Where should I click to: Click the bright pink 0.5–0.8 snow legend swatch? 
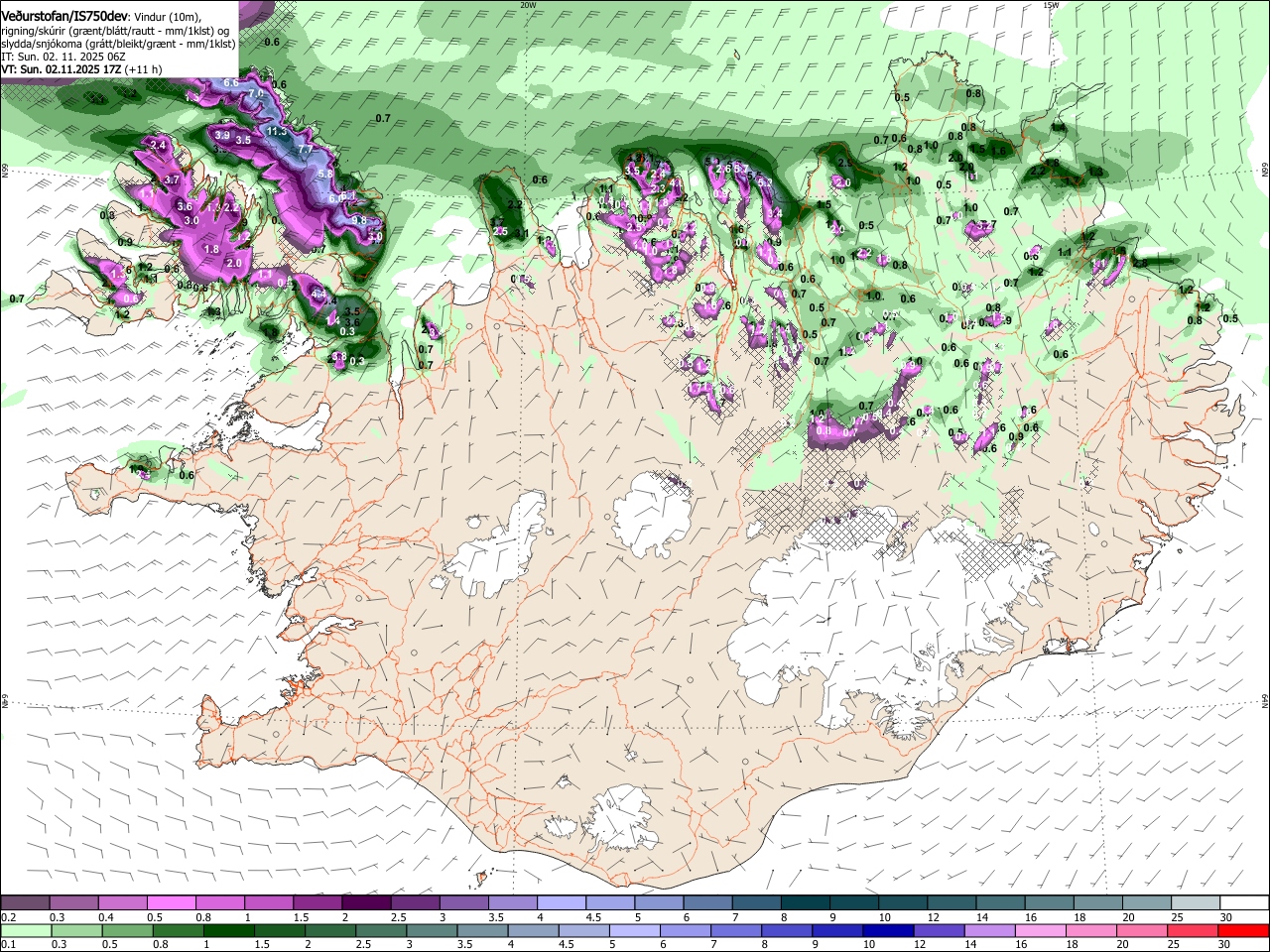(x=171, y=903)
